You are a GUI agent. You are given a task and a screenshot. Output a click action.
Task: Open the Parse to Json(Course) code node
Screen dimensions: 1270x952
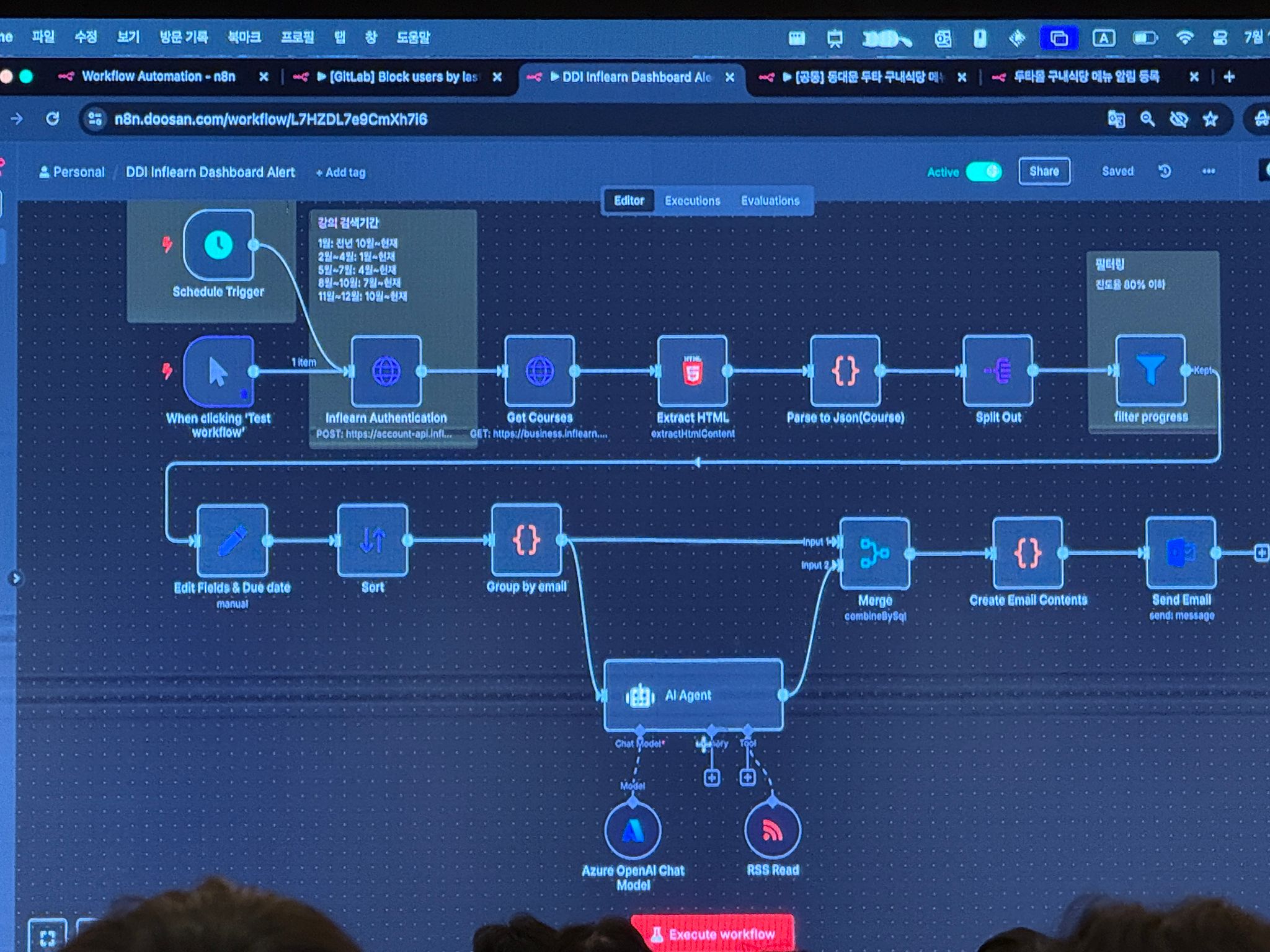coord(845,371)
